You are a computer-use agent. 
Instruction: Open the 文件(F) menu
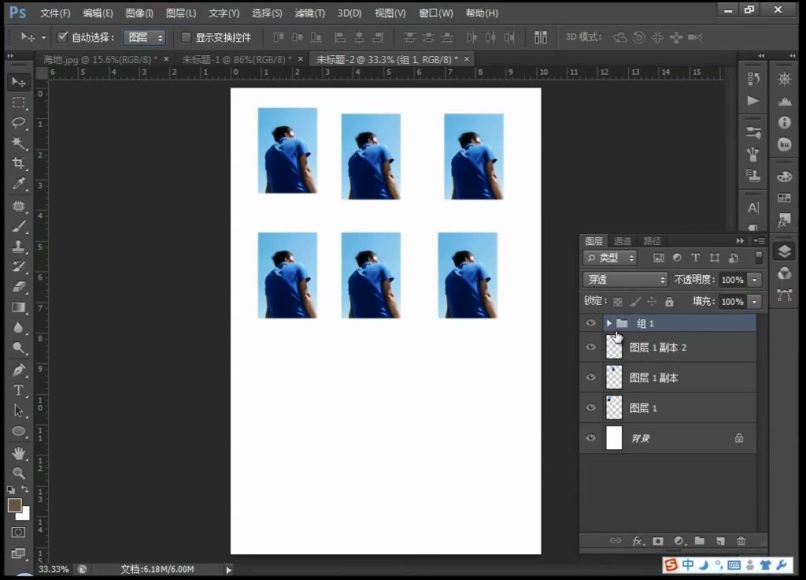54,13
